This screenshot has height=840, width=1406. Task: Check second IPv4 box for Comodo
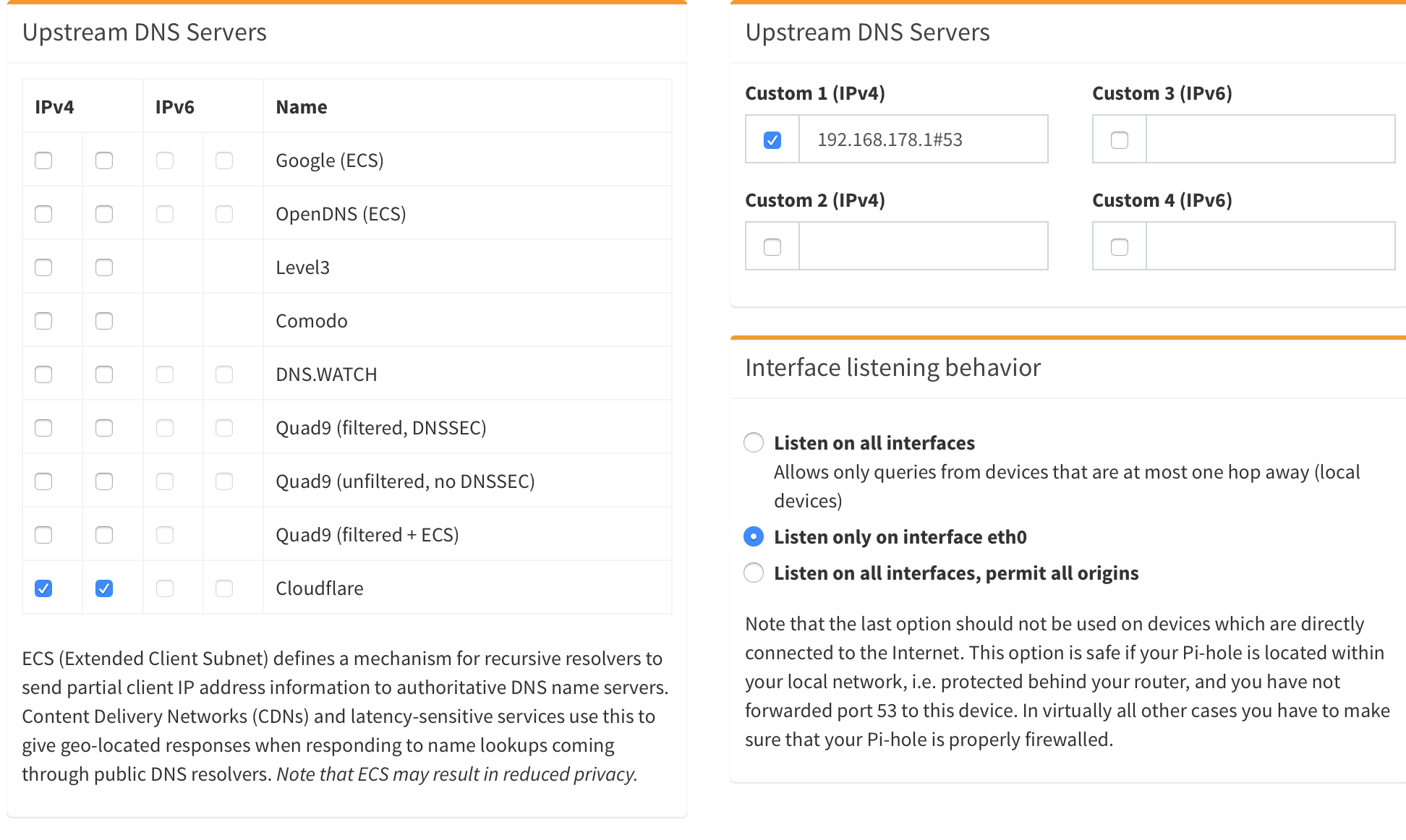coord(104,320)
